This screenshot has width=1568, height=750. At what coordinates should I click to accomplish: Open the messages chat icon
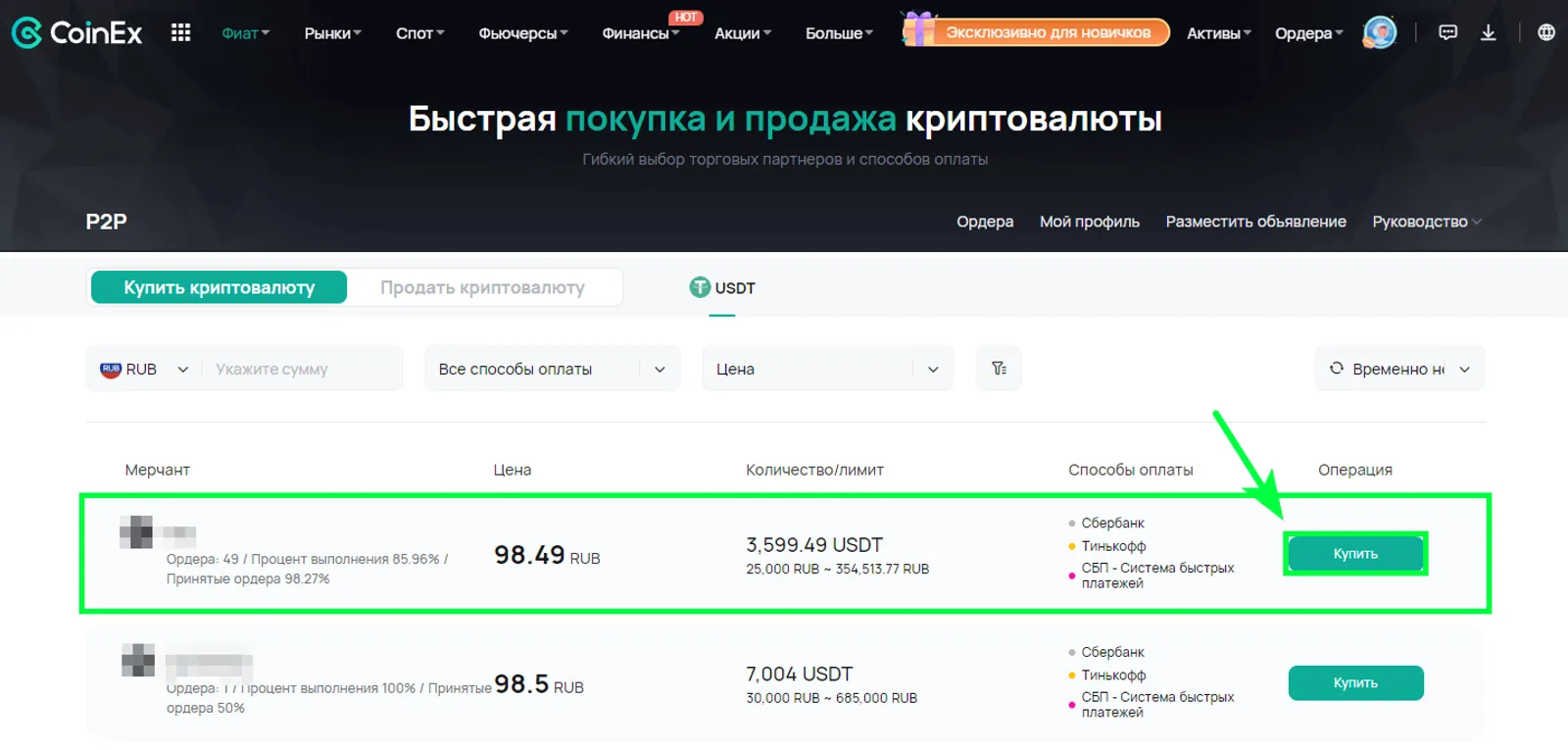point(1447,32)
